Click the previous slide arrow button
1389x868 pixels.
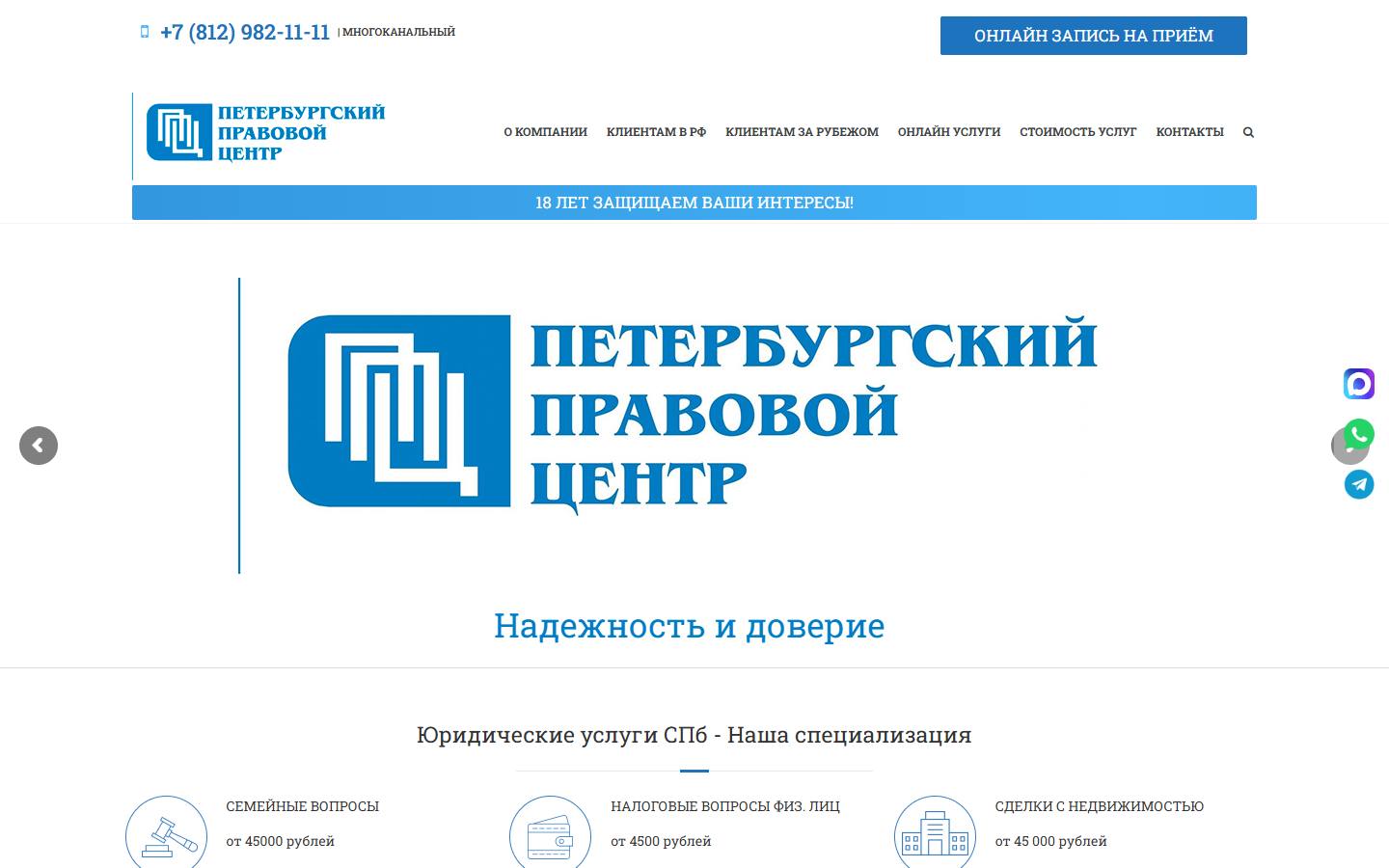39,446
